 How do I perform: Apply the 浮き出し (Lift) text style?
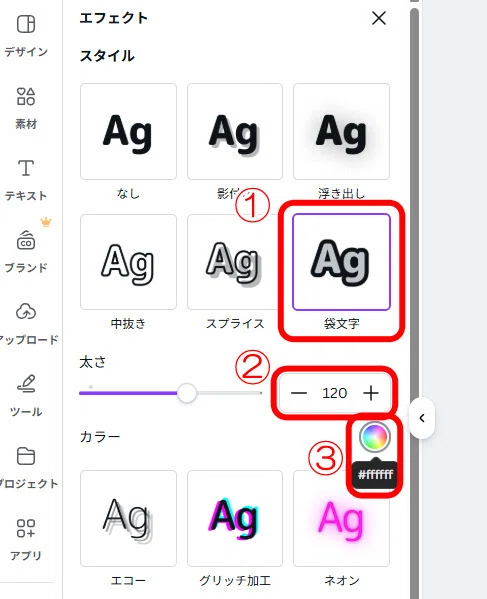pos(341,131)
